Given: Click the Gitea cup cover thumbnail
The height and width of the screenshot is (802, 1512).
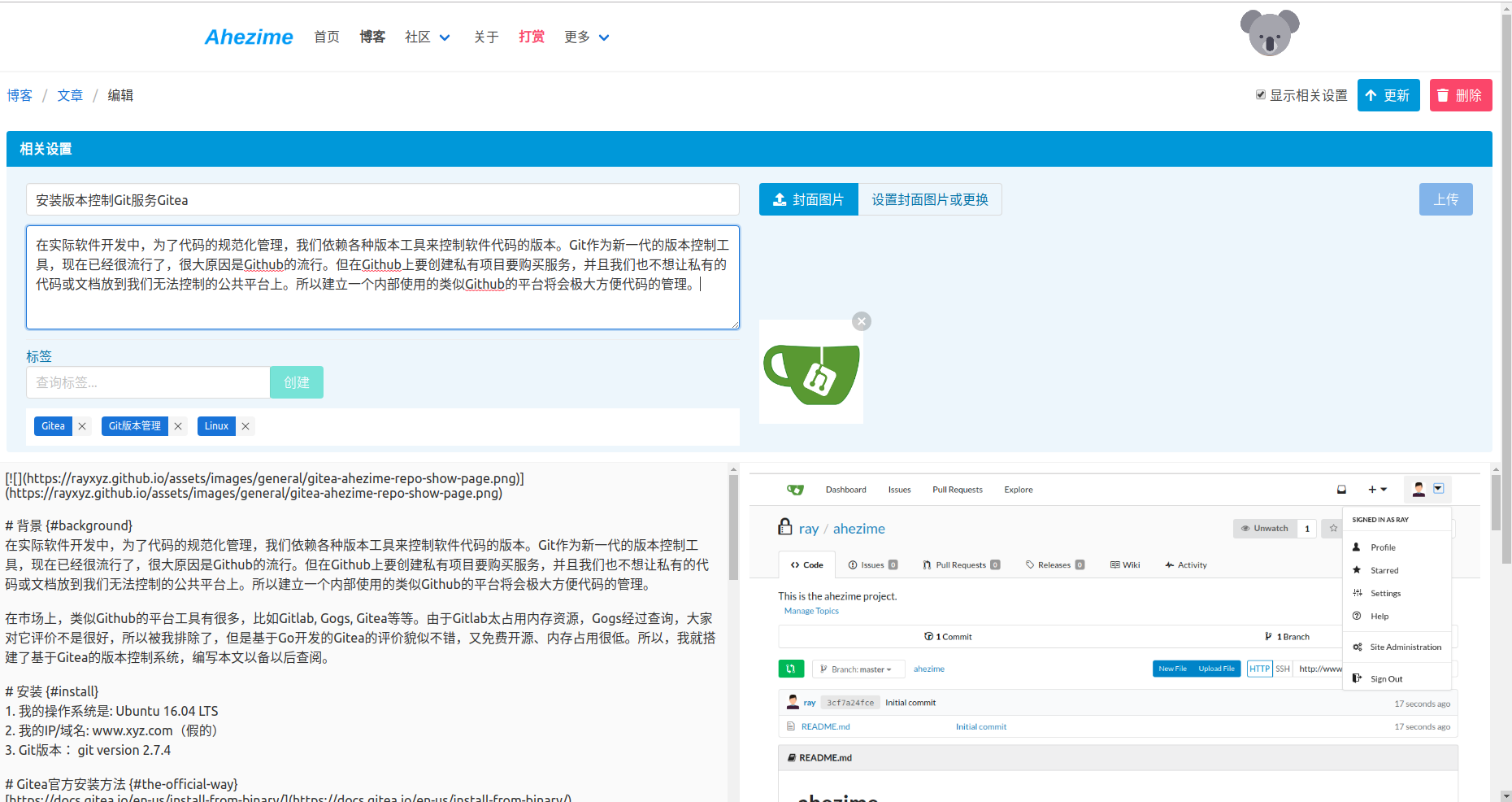Looking at the screenshot, I should point(811,372).
